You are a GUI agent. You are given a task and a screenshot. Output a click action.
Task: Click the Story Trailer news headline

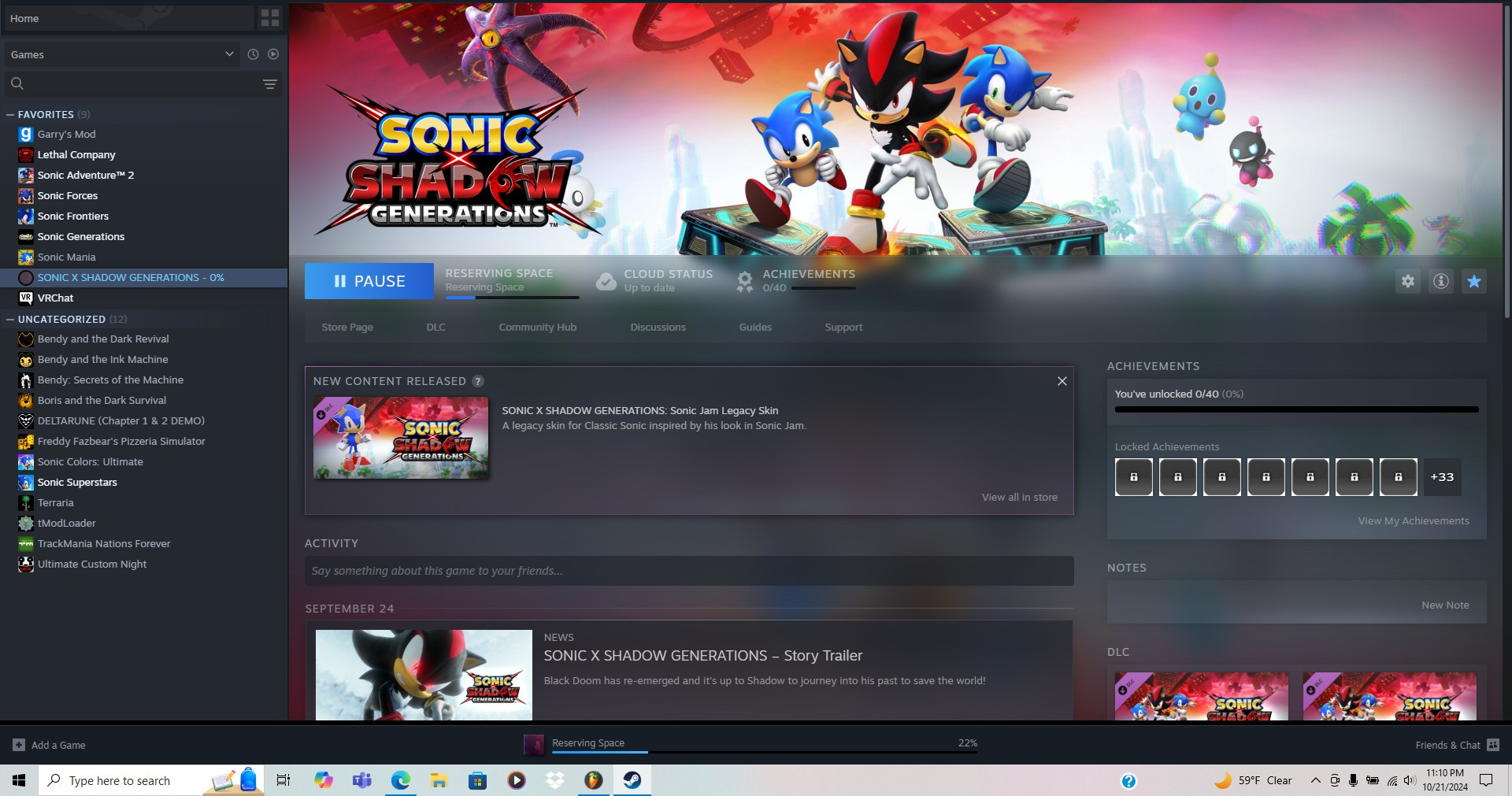click(x=702, y=656)
